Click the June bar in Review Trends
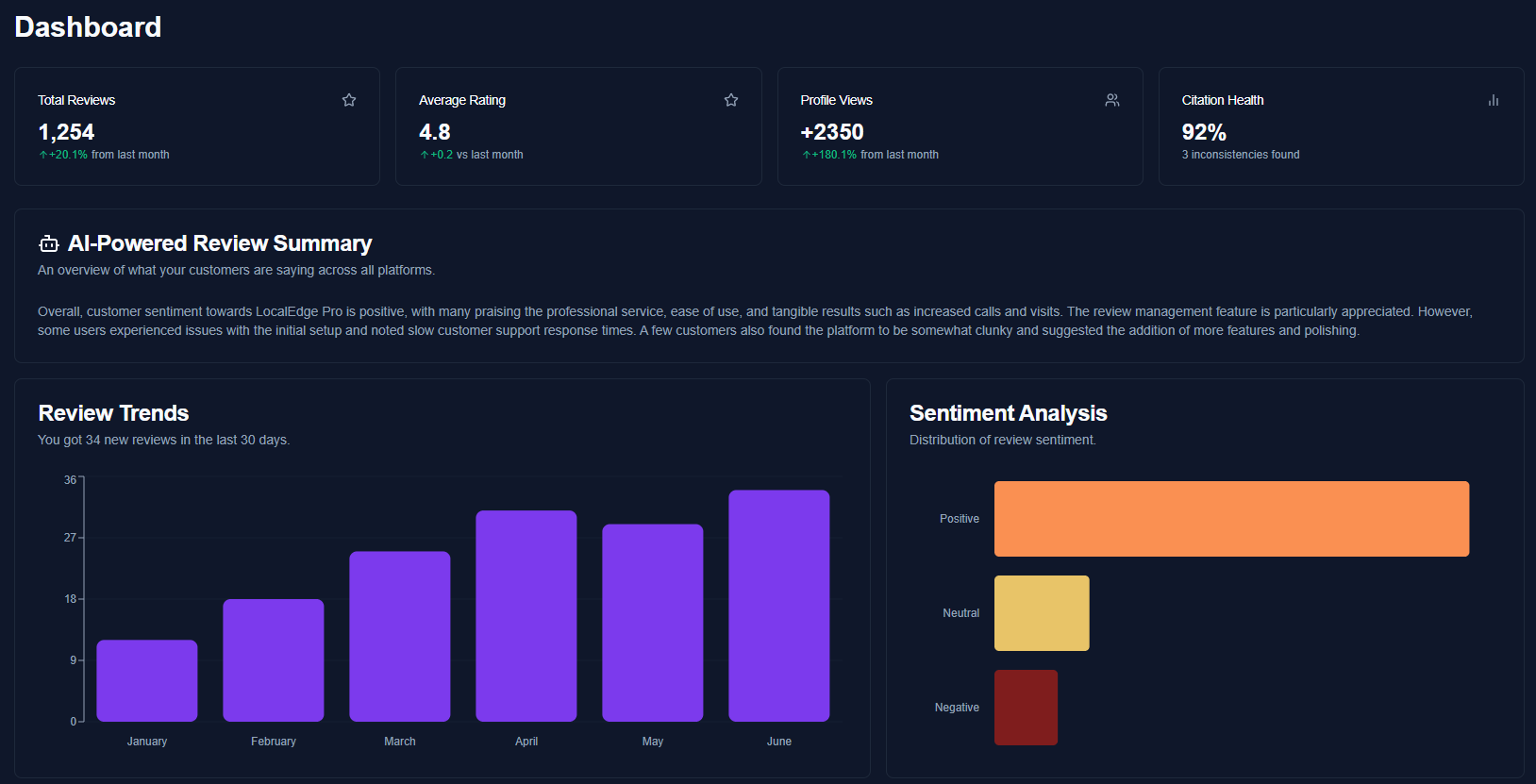Image resolution: width=1536 pixels, height=784 pixels. (779, 606)
